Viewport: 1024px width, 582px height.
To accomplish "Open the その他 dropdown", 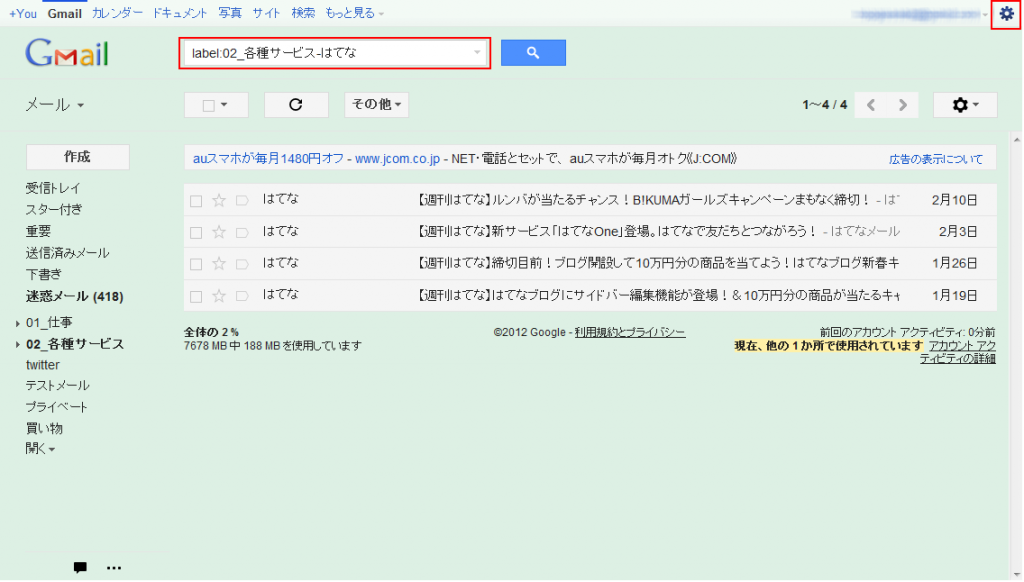I will pyautogui.click(x=376, y=104).
